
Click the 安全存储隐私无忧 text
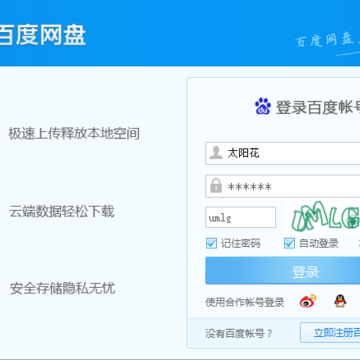pyautogui.click(x=62, y=288)
